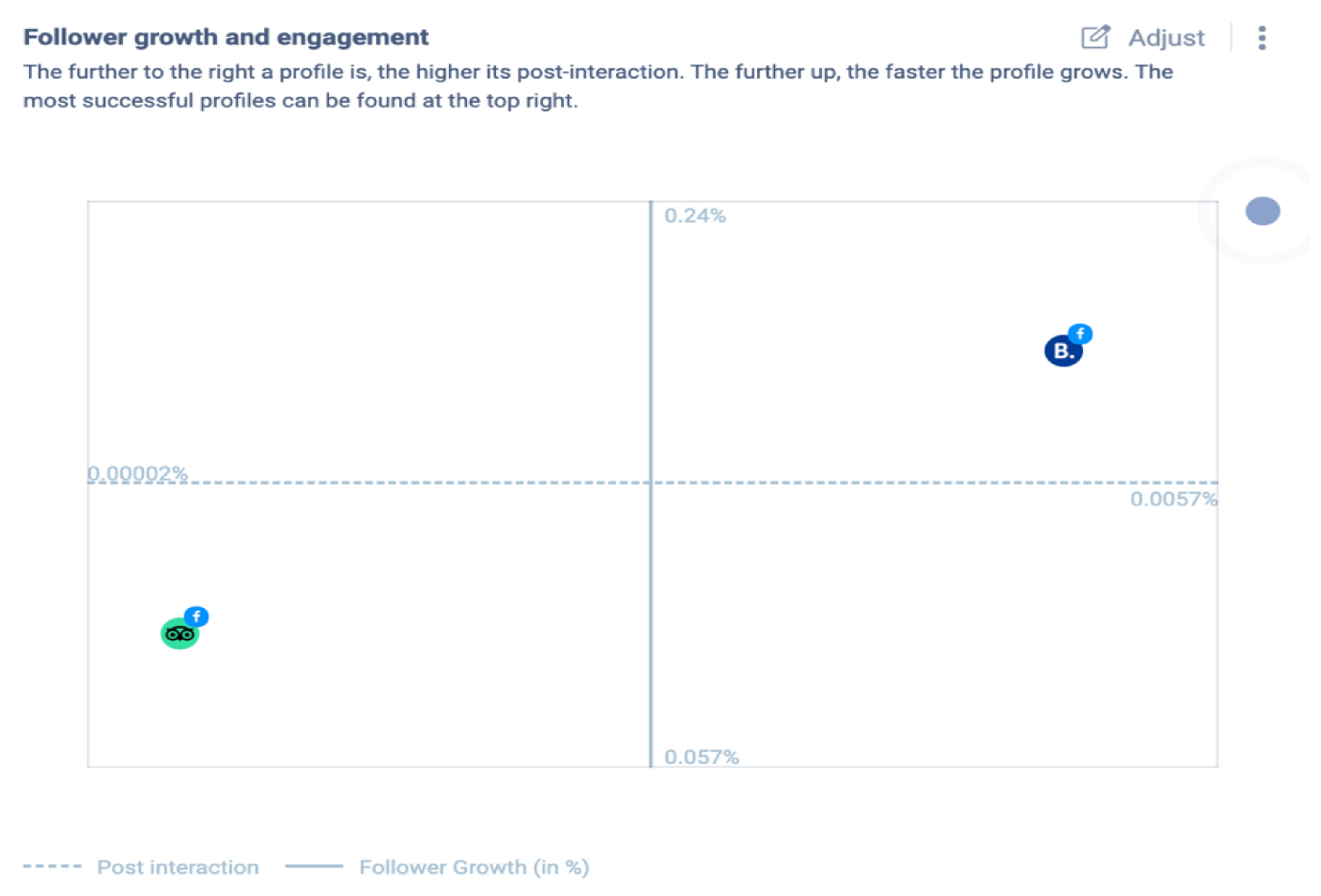Click the vertical solid axis line in chart
This screenshot has height=896, width=1321.
click(651, 597)
